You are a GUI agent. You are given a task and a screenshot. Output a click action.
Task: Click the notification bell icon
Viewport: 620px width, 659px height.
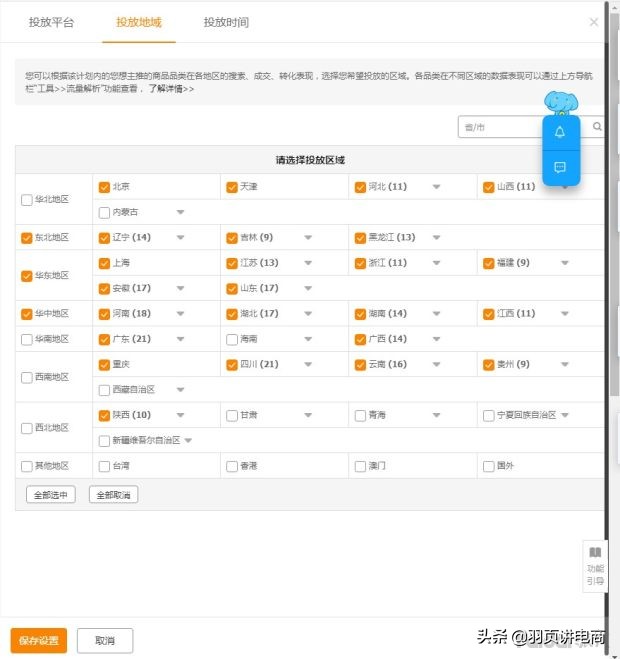point(560,132)
